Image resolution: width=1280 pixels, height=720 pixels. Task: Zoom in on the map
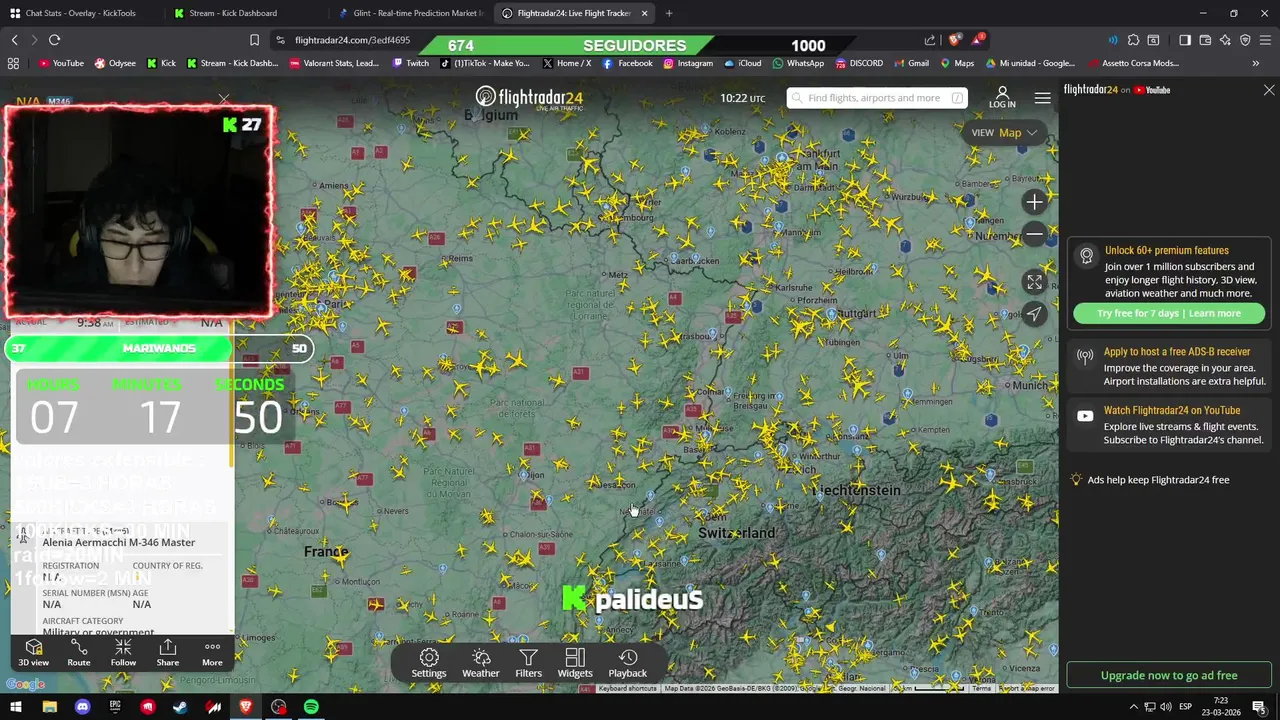1034,202
